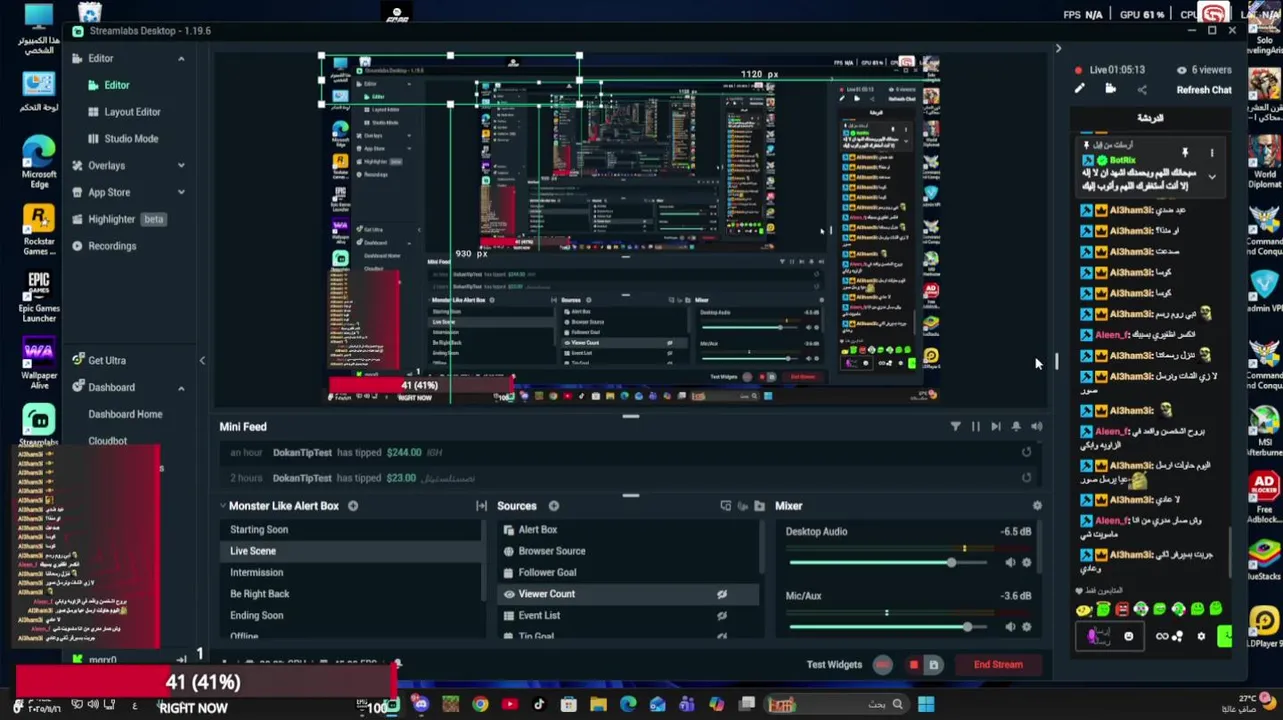Pause the Mini Feed alert queue
The width and height of the screenshot is (1283, 720).
tap(976, 427)
